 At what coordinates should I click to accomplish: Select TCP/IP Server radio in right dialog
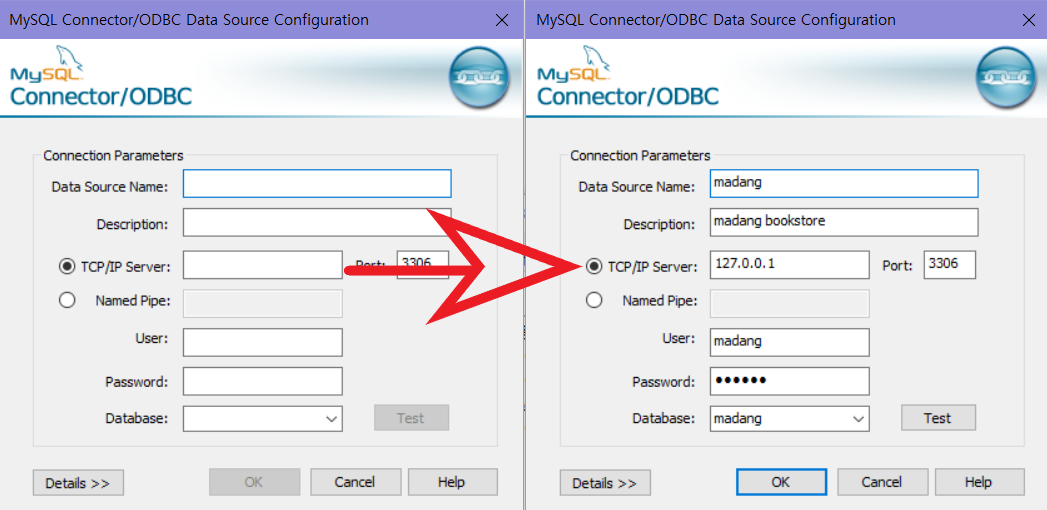click(x=594, y=267)
